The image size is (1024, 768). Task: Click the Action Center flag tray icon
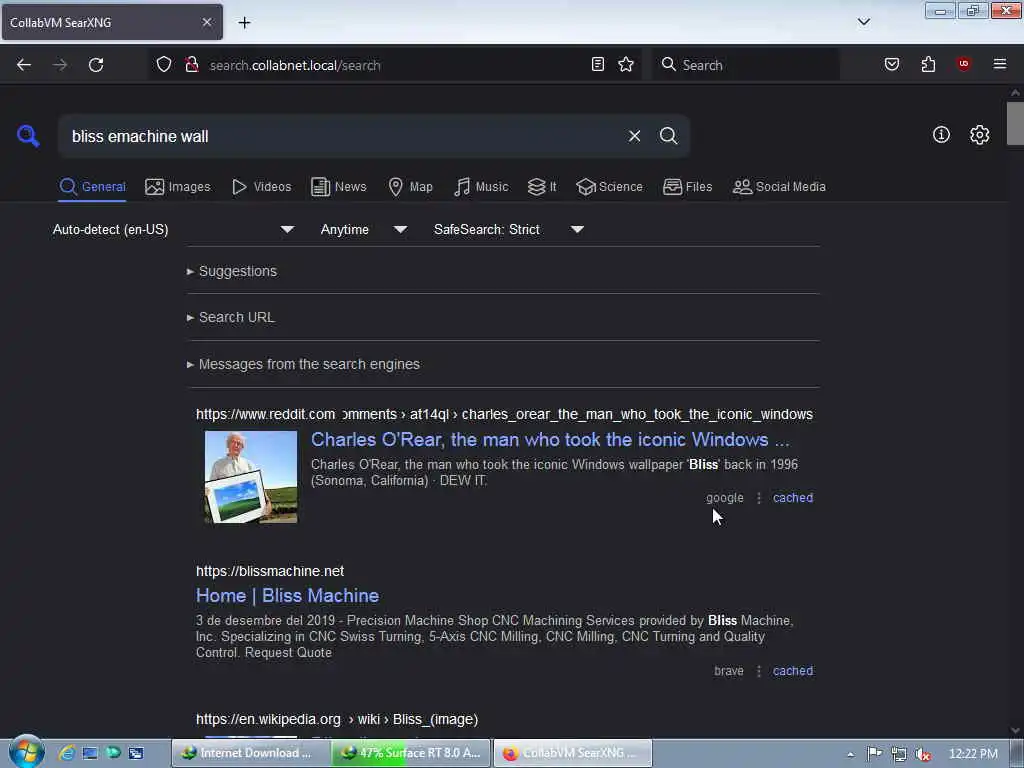click(x=874, y=754)
